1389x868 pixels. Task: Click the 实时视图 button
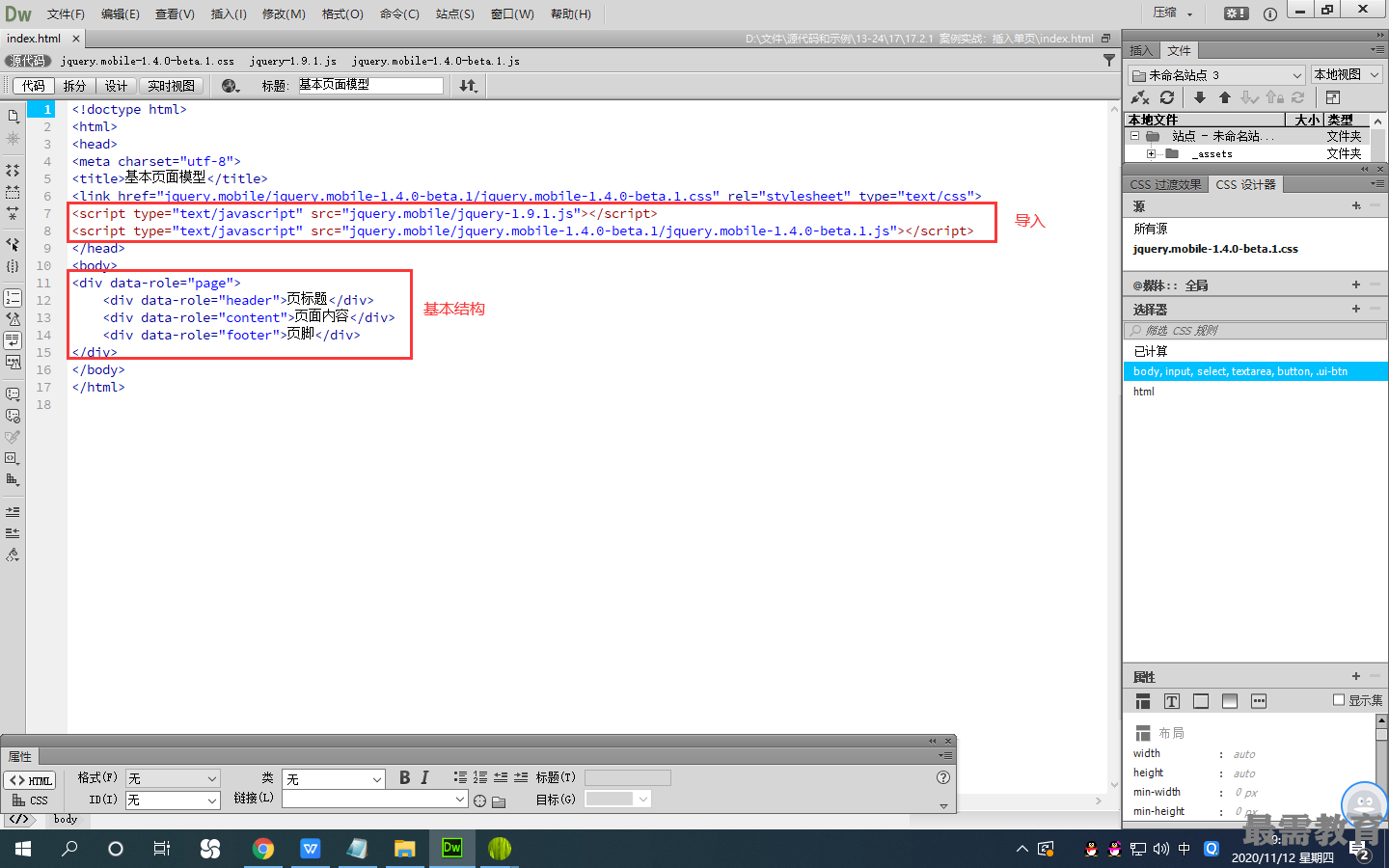point(172,86)
